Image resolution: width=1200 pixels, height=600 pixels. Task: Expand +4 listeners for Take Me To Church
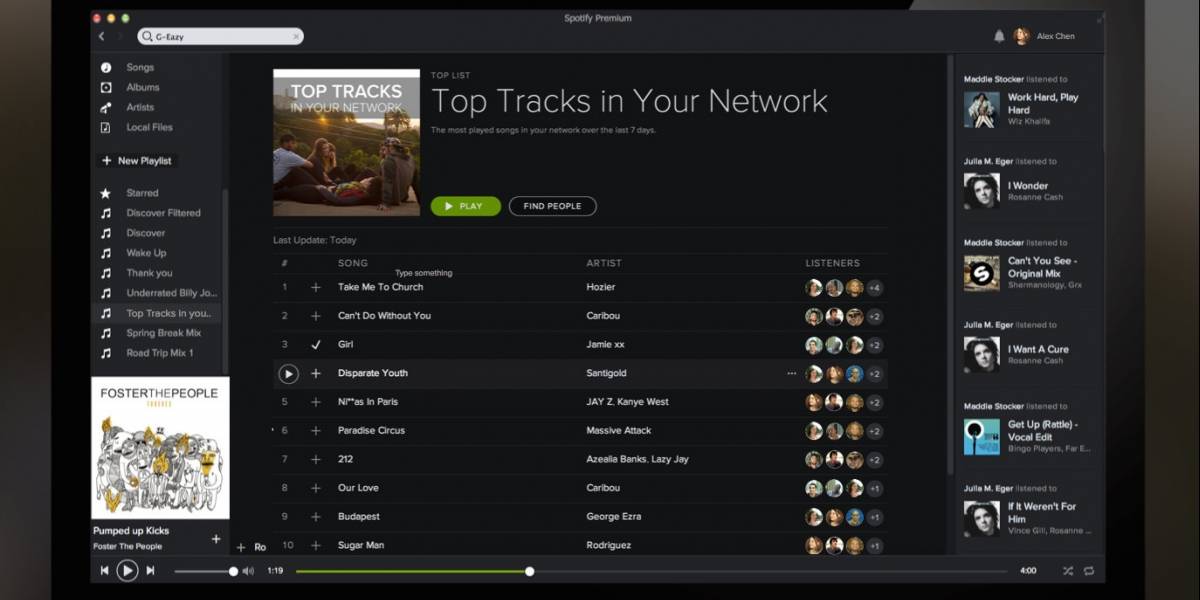pyautogui.click(x=874, y=288)
